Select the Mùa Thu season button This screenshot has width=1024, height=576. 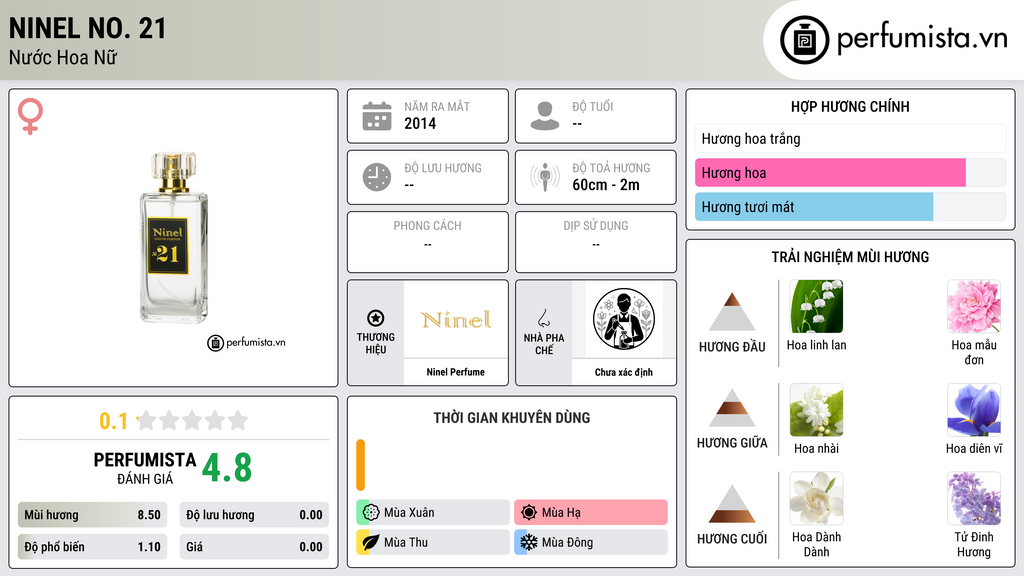coord(433,542)
